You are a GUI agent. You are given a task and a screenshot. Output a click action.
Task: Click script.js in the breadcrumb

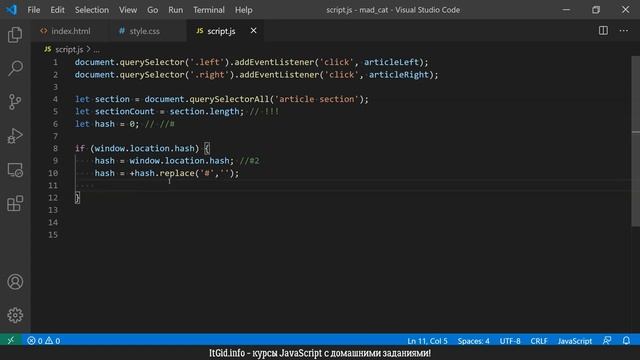[69, 49]
